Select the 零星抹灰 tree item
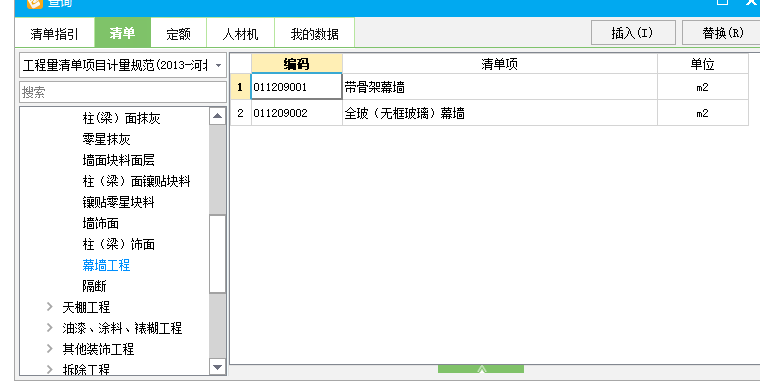The width and height of the screenshot is (760, 386). click(x=106, y=139)
